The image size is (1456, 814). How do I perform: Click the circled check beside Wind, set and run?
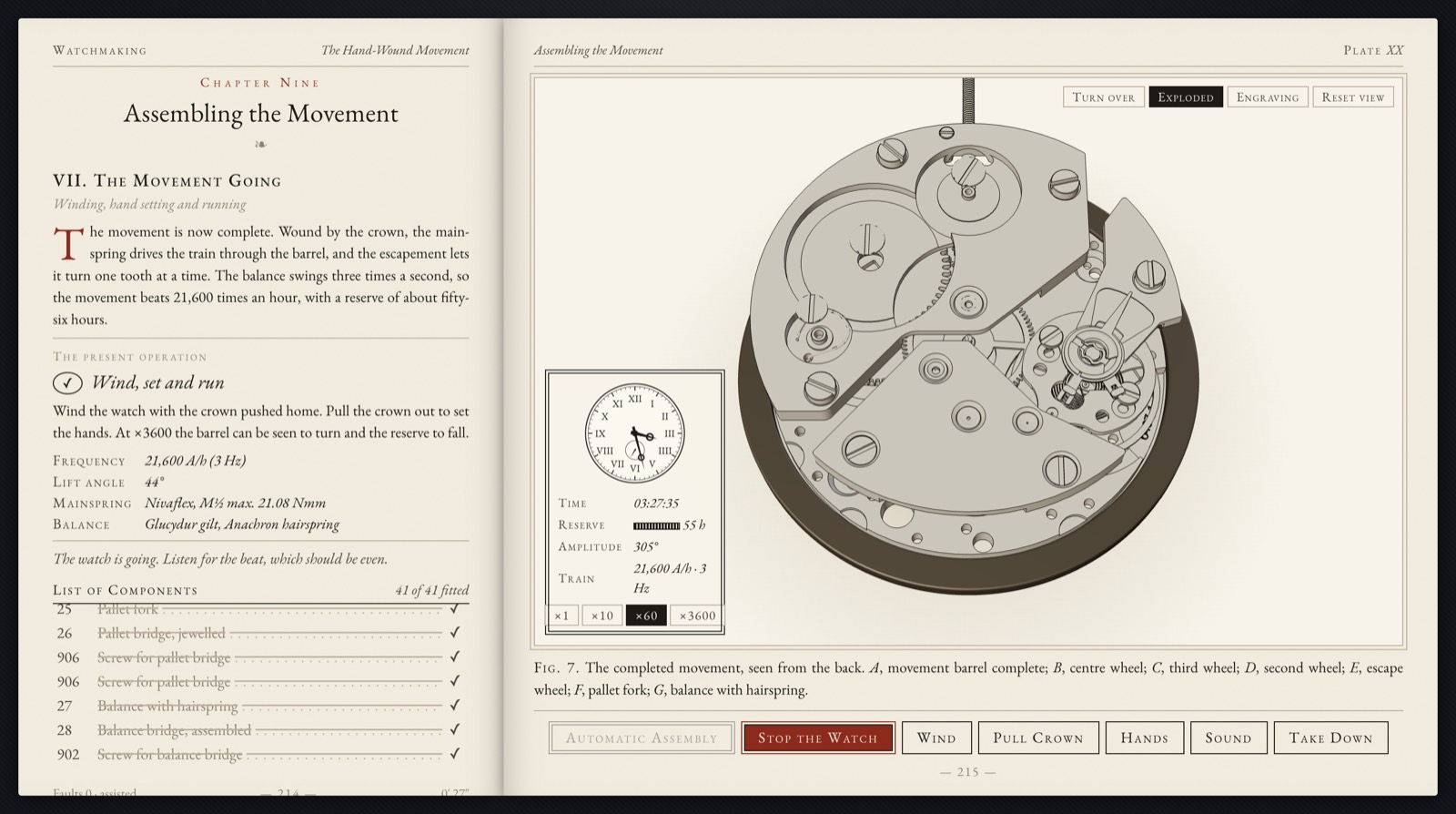tap(67, 383)
